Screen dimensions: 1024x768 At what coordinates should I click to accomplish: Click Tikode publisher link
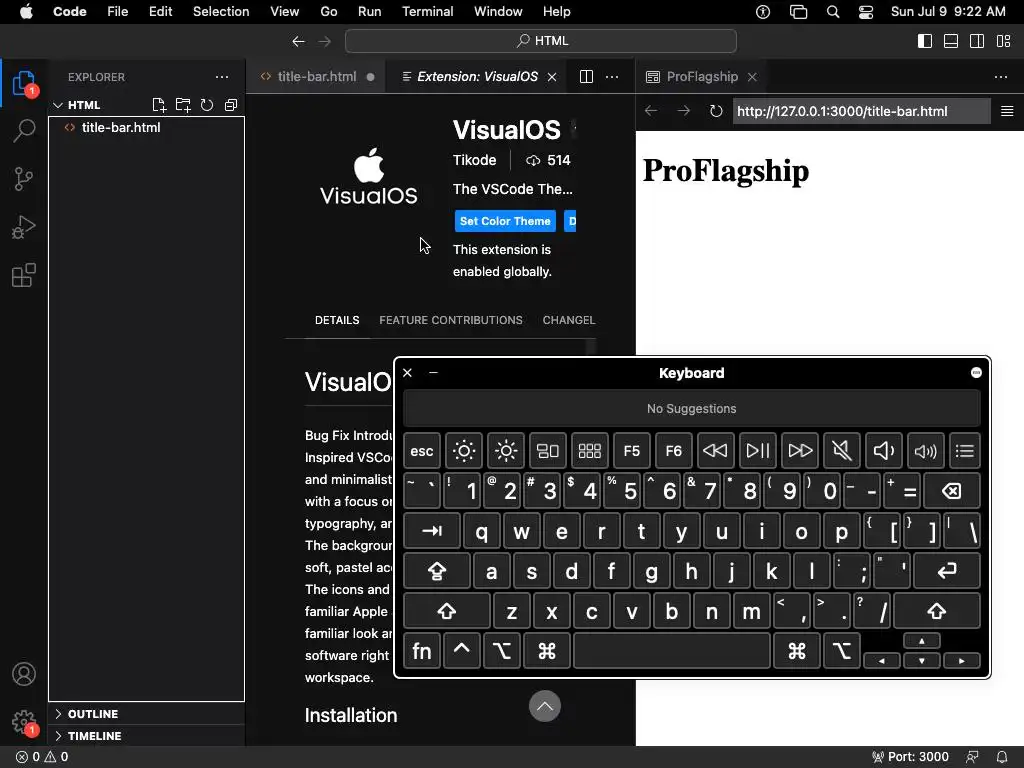[474, 160]
